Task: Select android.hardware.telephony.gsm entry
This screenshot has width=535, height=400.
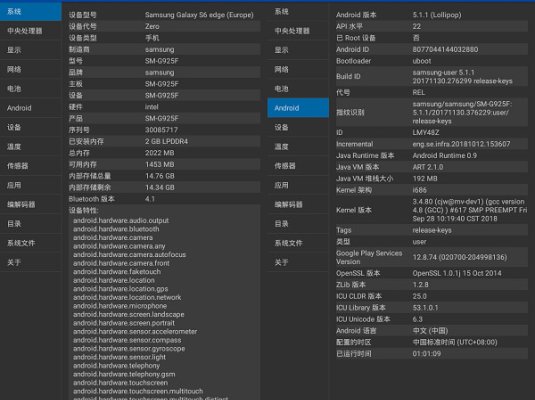Action: [x=124, y=374]
